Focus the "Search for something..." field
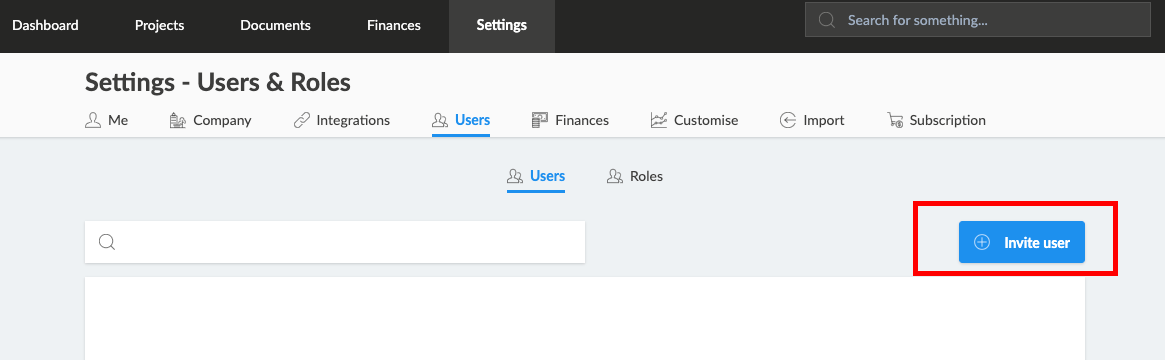1165x360 pixels. 978,20
